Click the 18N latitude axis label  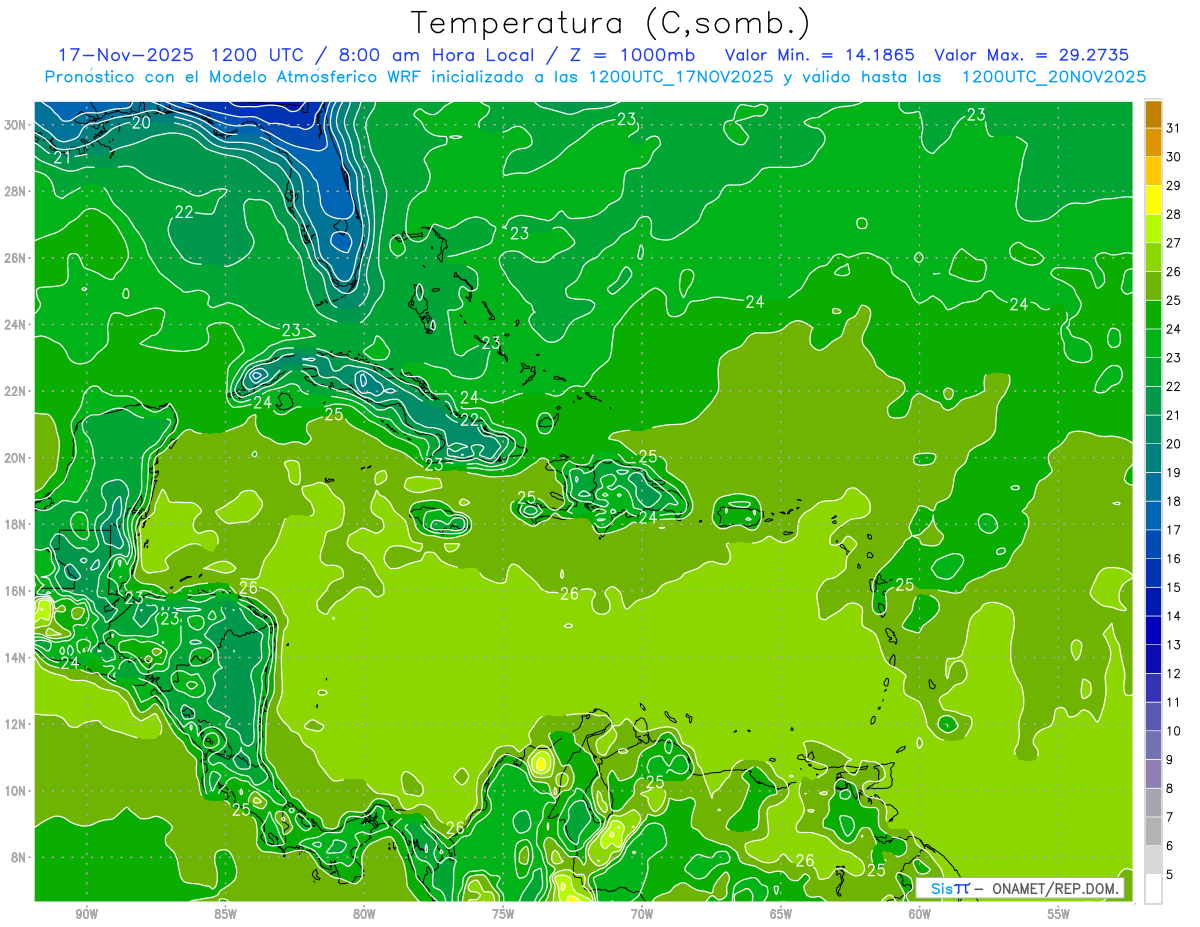tap(17, 524)
